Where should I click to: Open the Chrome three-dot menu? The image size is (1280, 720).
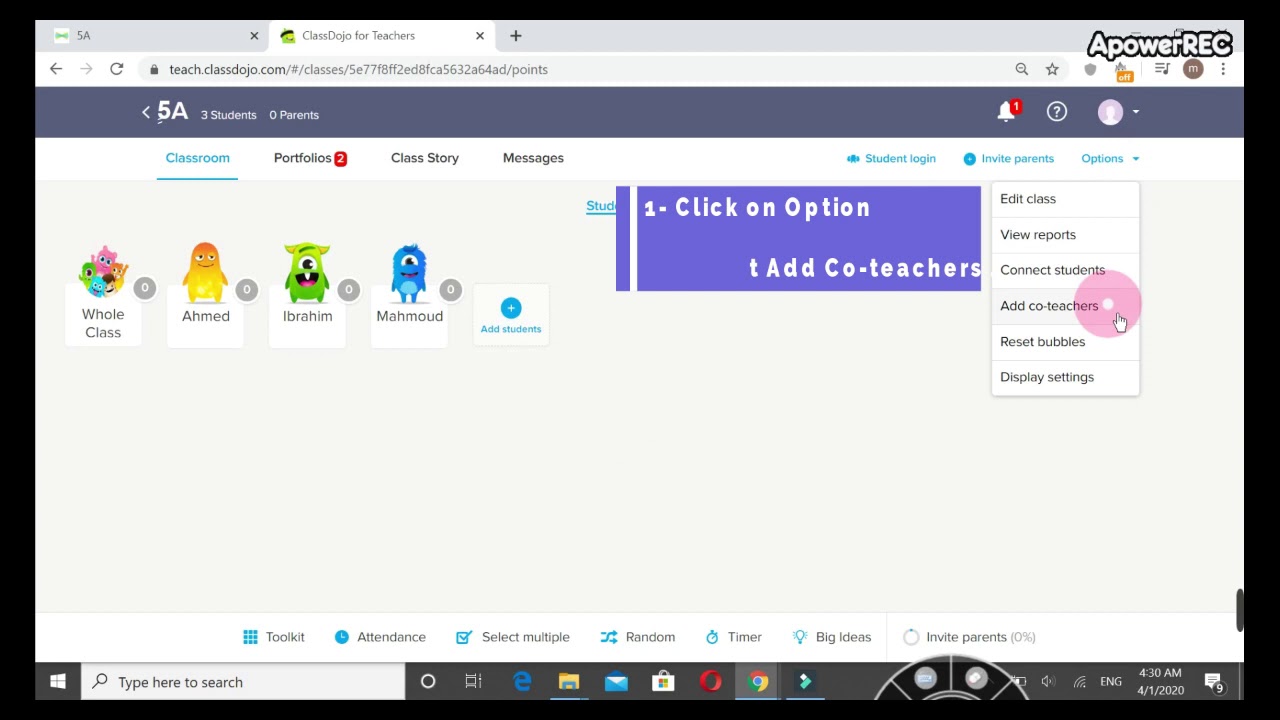1223,69
